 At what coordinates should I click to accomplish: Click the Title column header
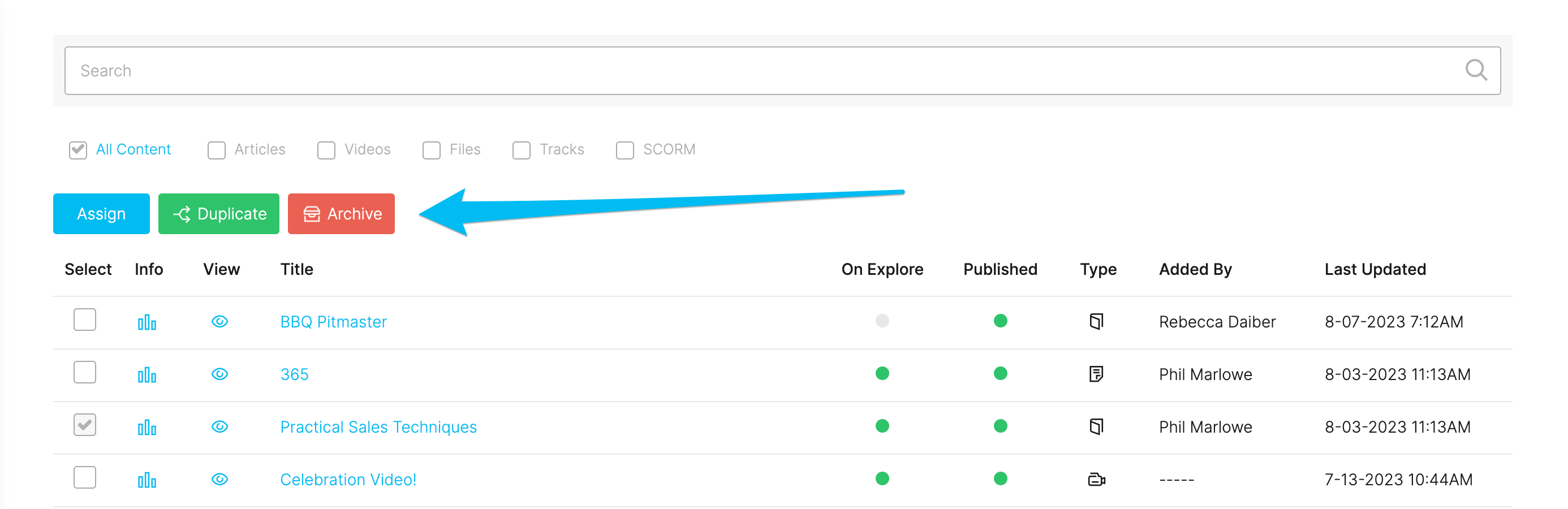pos(296,269)
